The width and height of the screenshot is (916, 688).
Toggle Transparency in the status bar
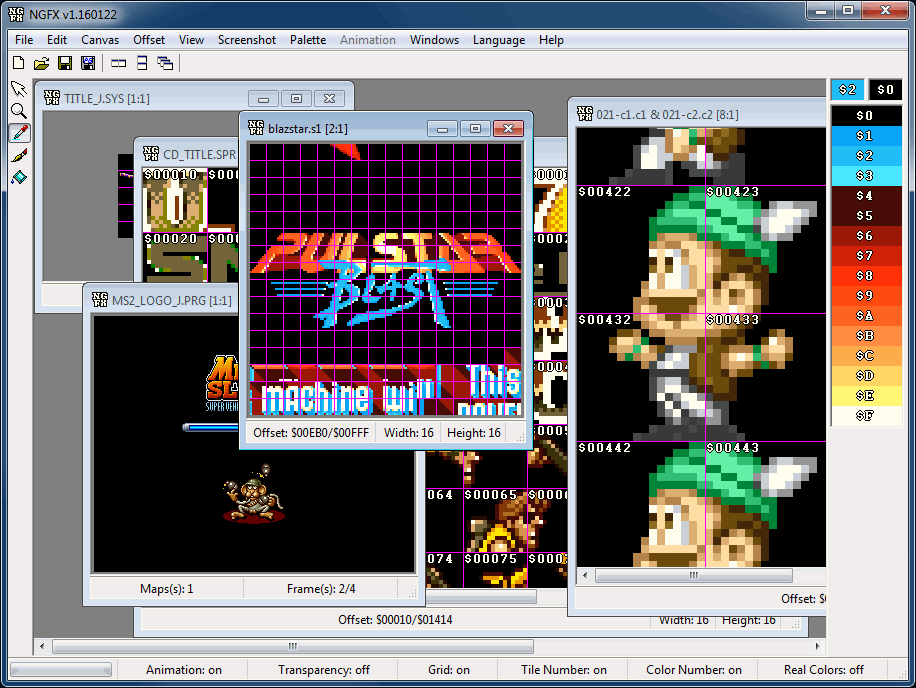point(324,670)
